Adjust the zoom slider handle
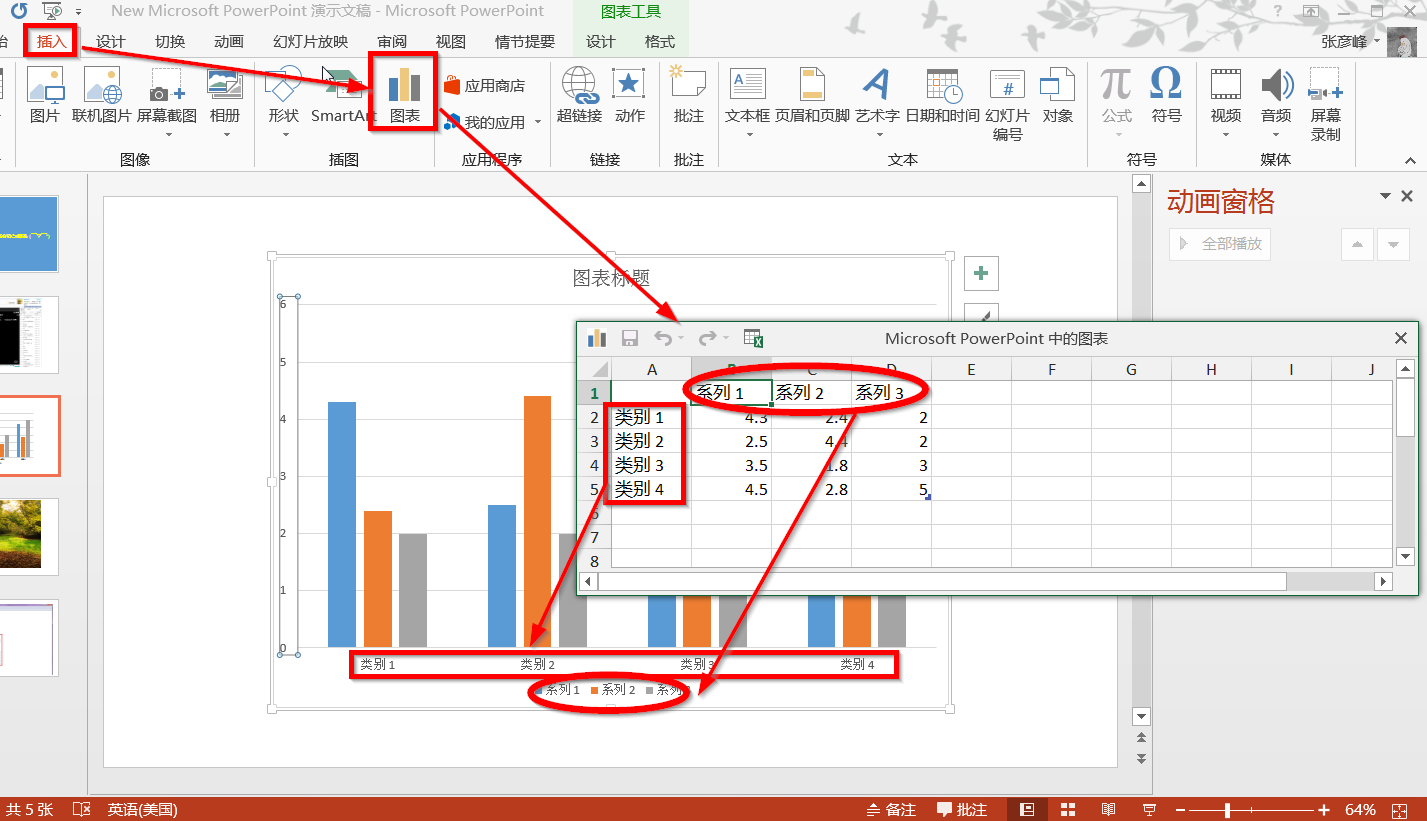Screen dimensions: 1427x821 pos(1227,810)
